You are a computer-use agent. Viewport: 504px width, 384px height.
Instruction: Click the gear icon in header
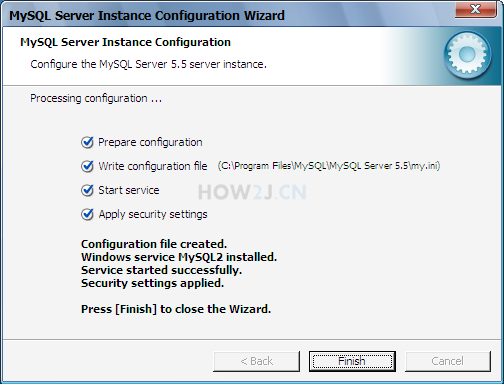coord(467,55)
